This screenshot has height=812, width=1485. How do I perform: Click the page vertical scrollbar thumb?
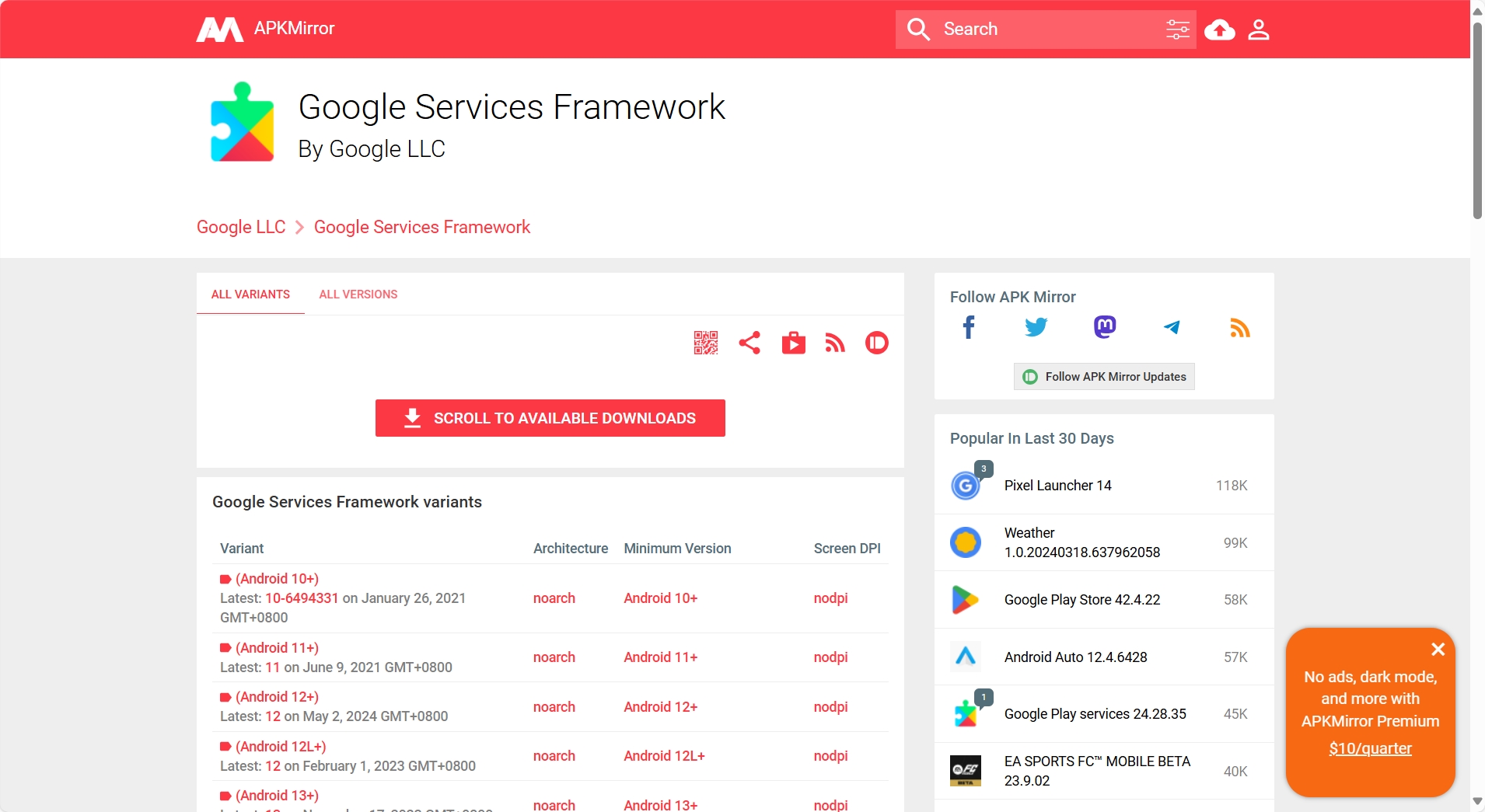[1477, 120]
